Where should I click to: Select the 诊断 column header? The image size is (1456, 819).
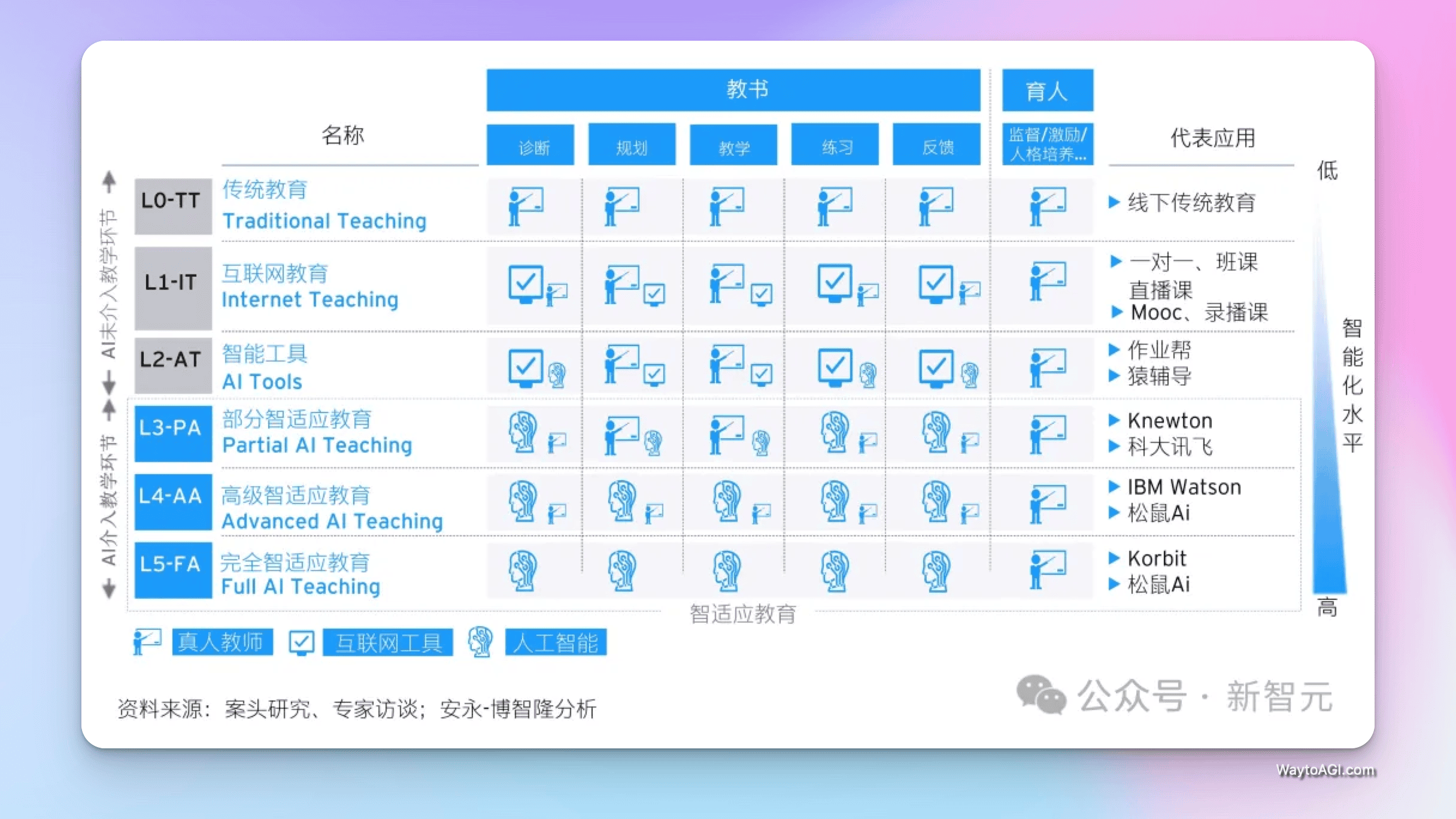tap(530, 144)
